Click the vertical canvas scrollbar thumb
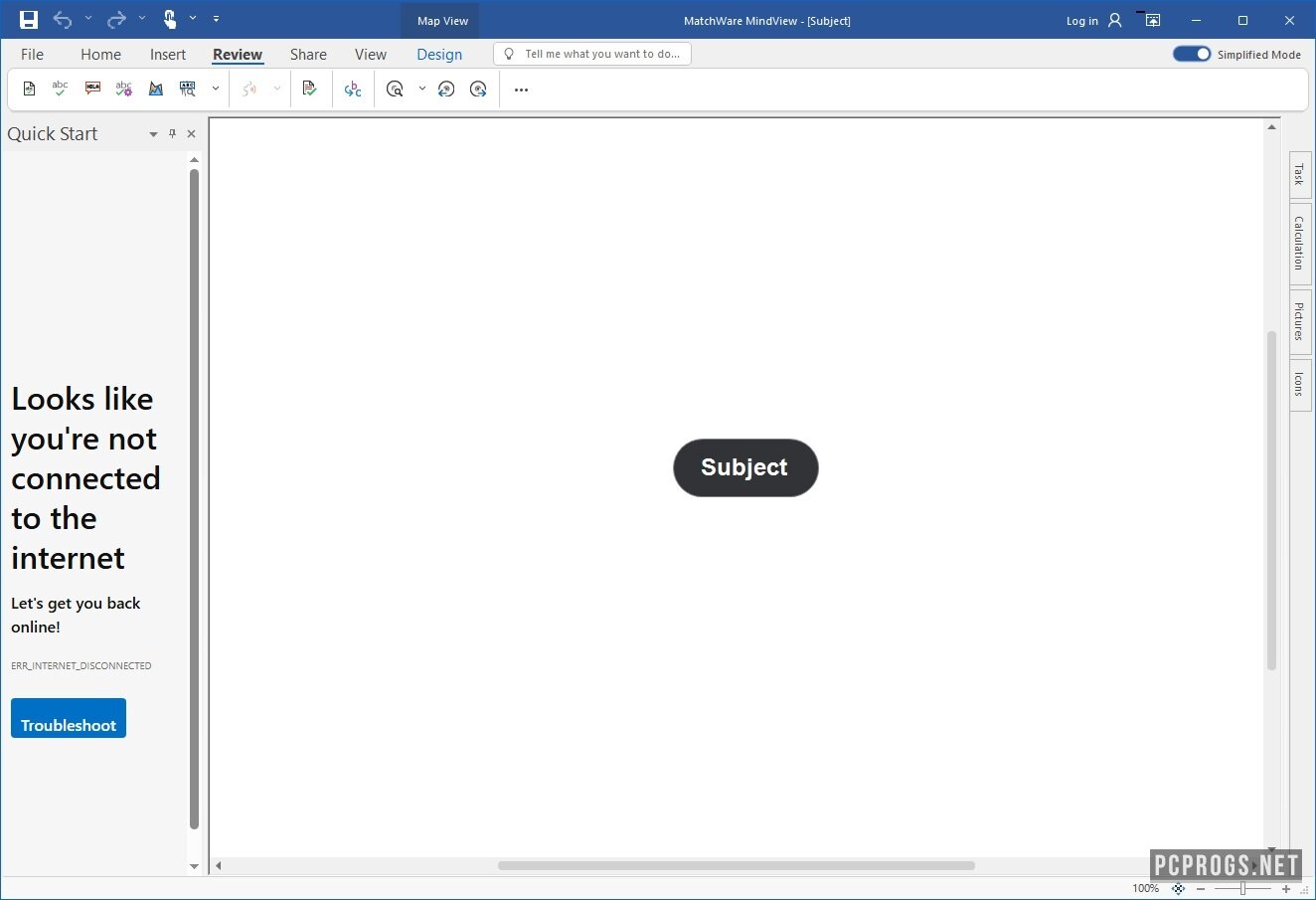 coord(1271,501)
